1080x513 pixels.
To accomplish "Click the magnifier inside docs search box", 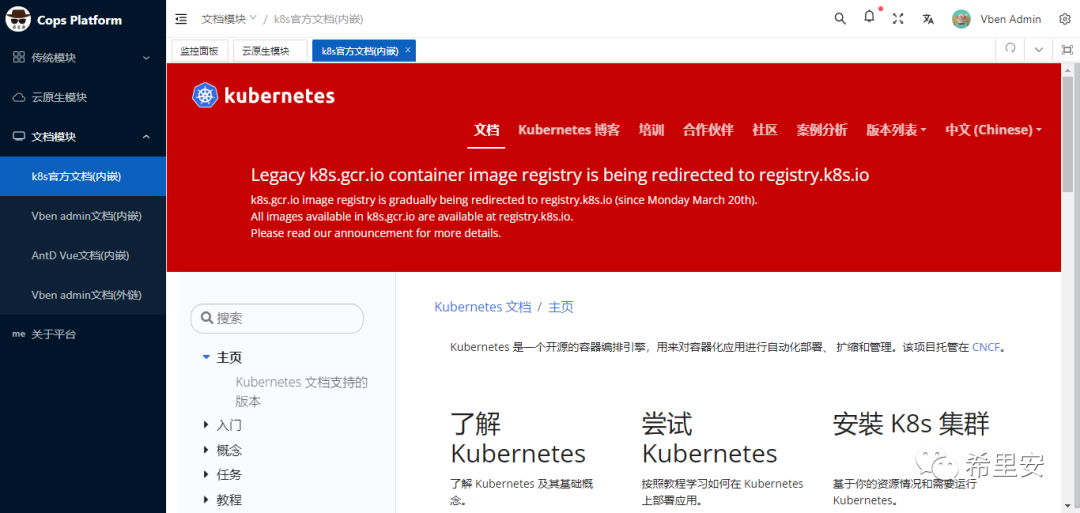I will [205, 318].
